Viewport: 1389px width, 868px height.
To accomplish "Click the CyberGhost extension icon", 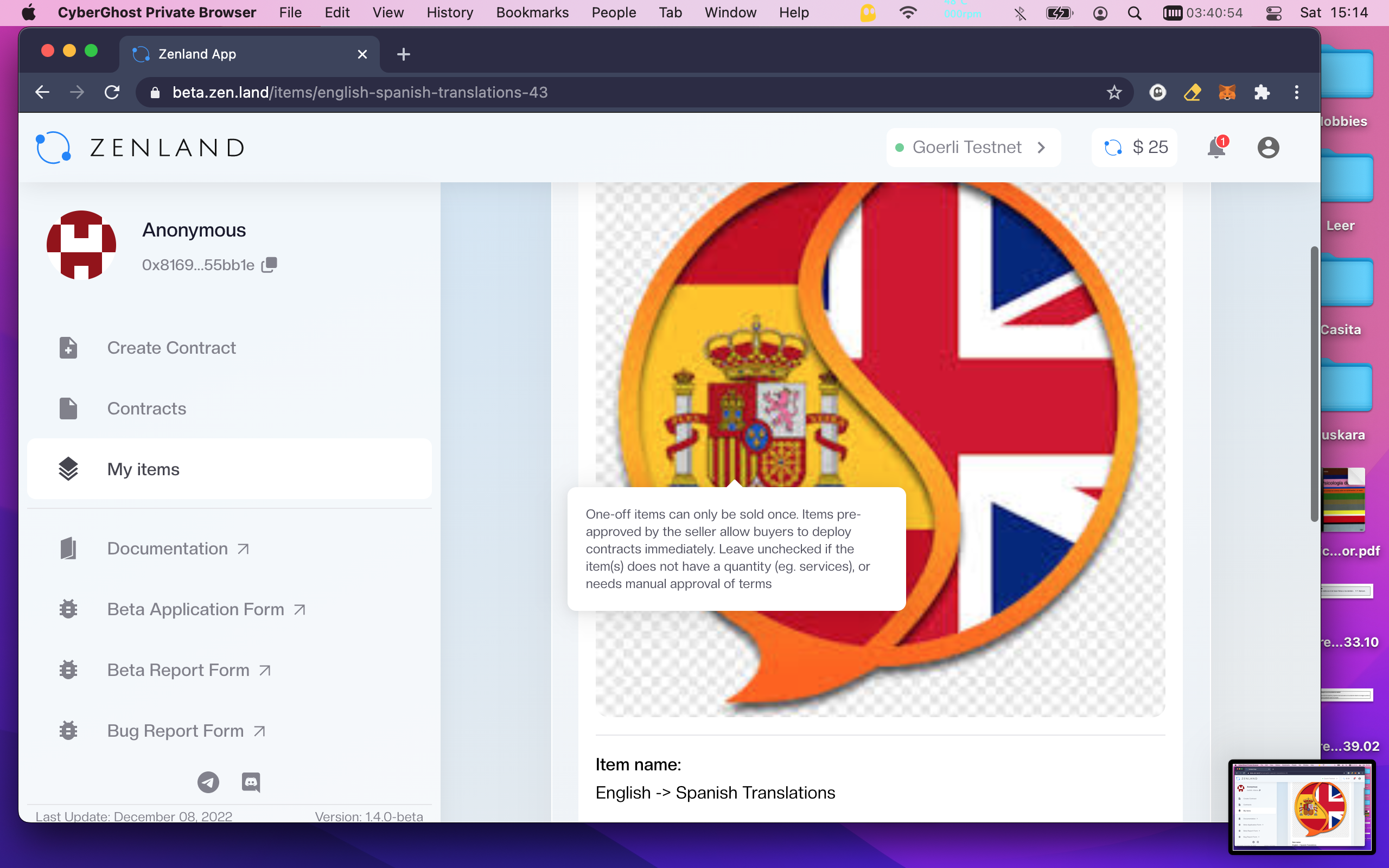I will click(1158, 92).
